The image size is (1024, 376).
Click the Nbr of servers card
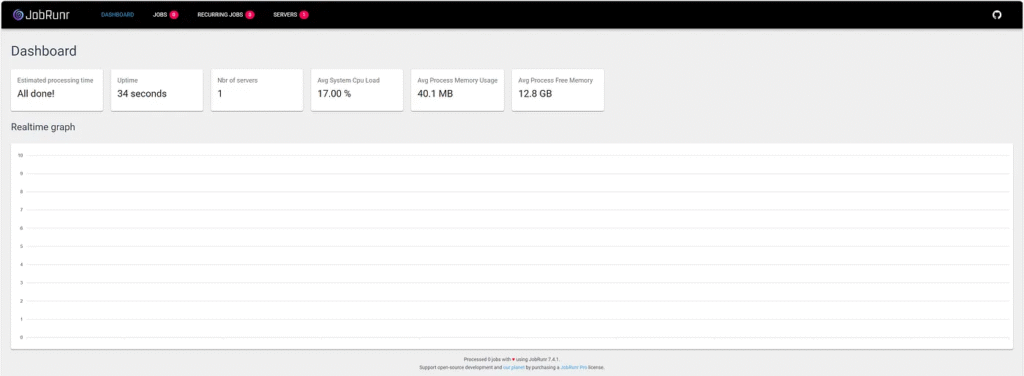(x=257, y=90)
